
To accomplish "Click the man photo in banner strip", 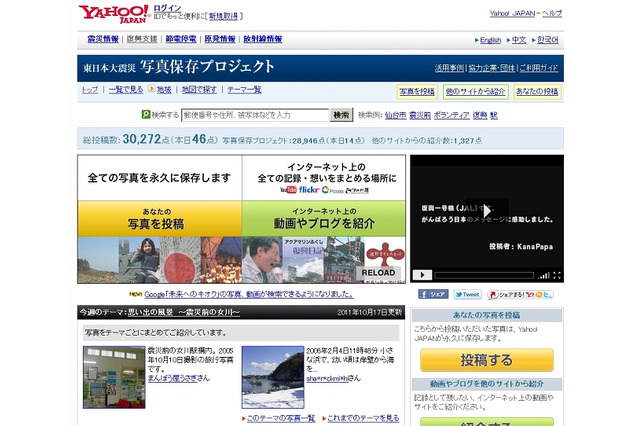I will (x=262, y=260).
